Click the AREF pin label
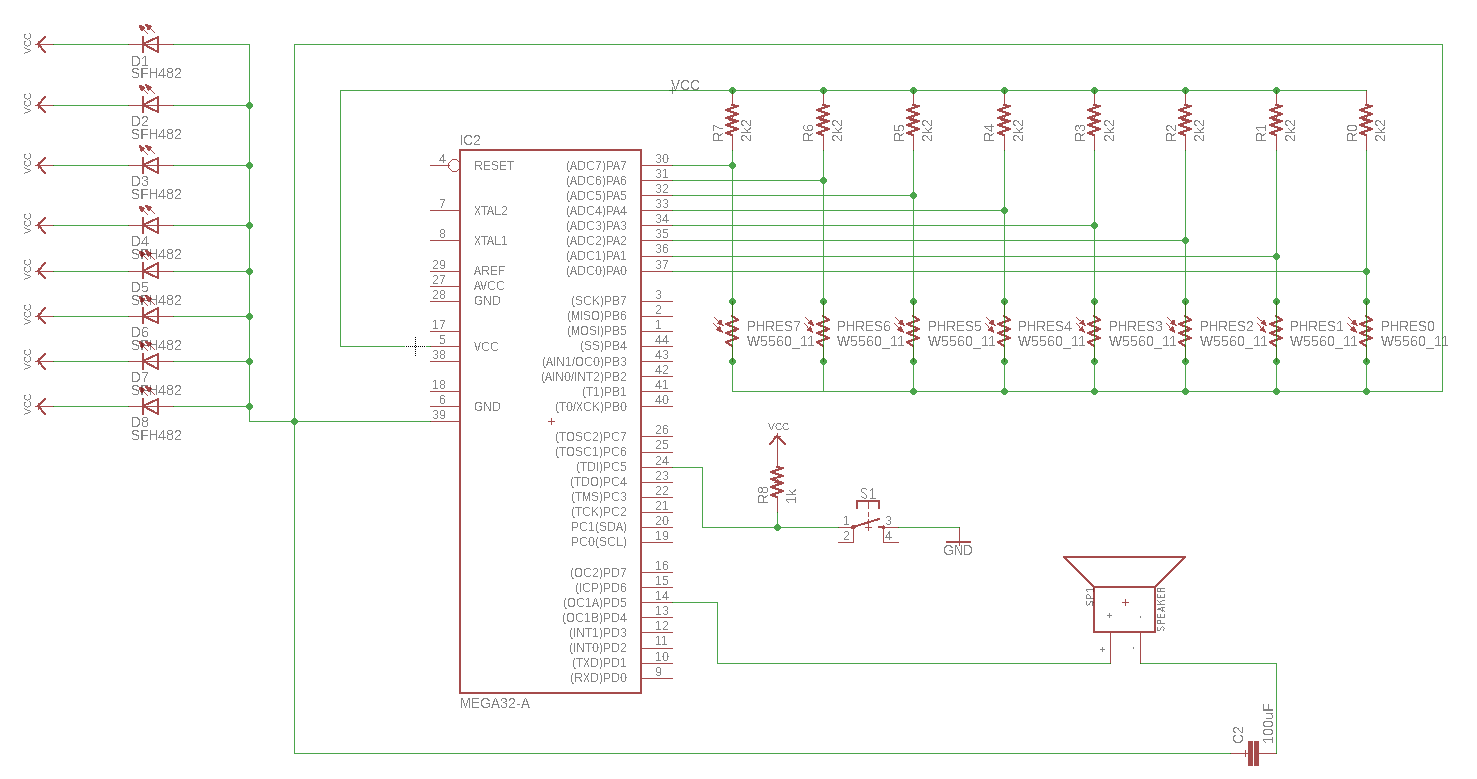This screenshot has height=779, width=1477. click(x=489, y=271)
